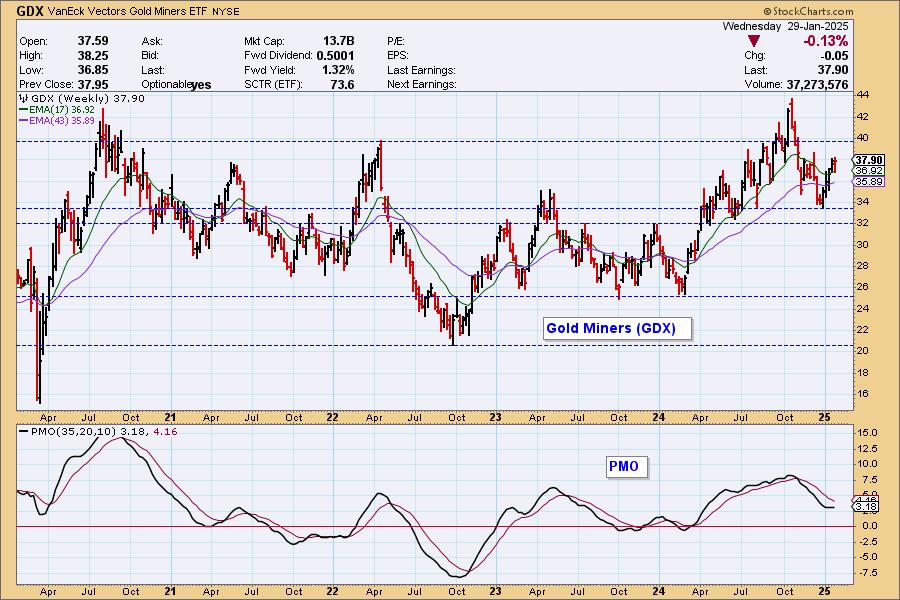This screenshot has height=600, width=900.
Task: Click the 15.0 label on PMO axis
Action: (867, 433)
